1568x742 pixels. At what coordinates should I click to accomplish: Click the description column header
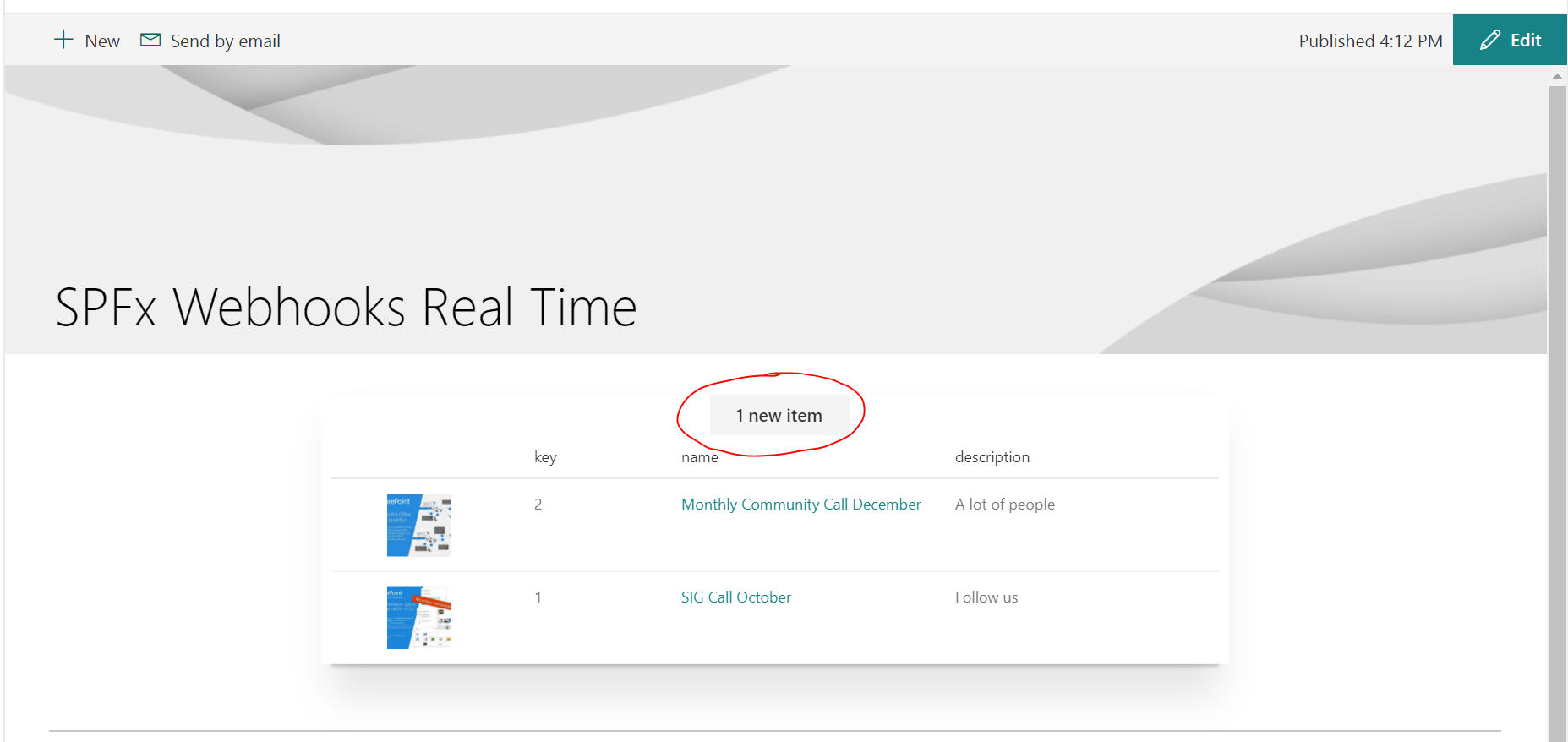(x=992, y=457)
